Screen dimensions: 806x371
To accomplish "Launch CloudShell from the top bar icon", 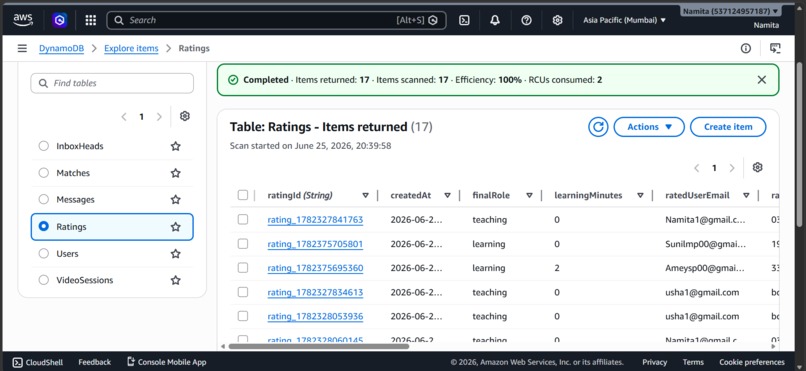I will (x=464, y=20).
